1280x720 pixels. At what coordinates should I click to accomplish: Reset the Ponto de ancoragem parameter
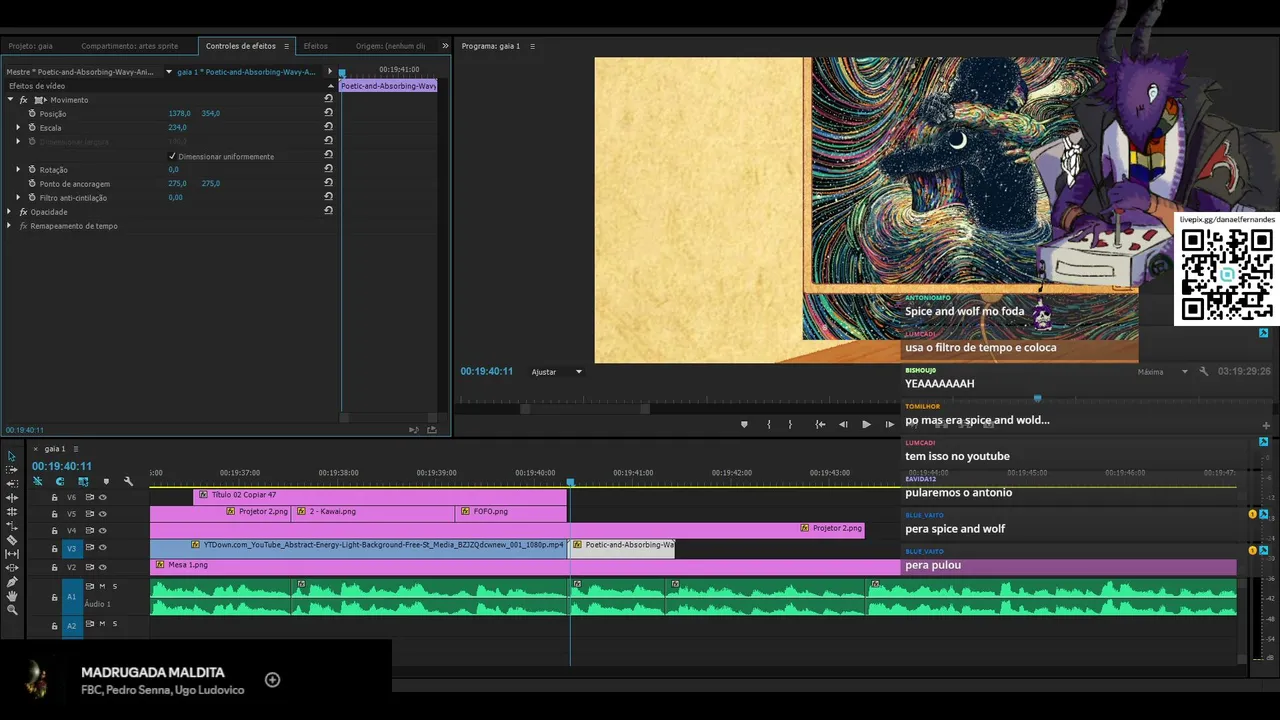point(328,183)
